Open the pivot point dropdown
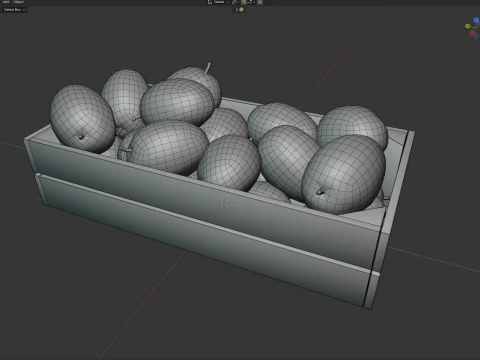The image size is (480, 360). (235, 2)
